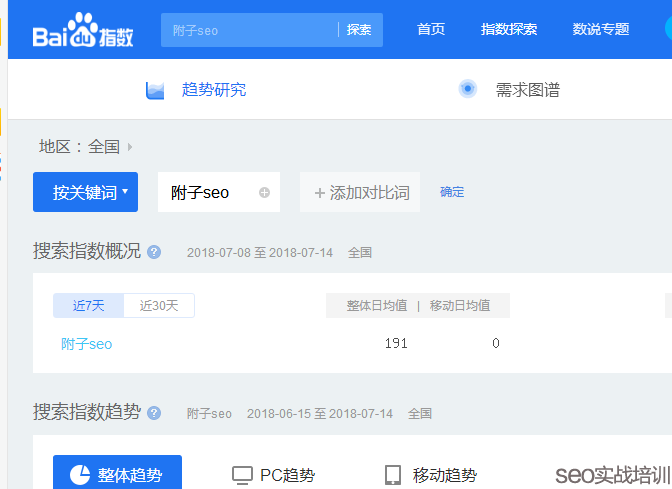Open the 首页 nav item

coord(431,29)
